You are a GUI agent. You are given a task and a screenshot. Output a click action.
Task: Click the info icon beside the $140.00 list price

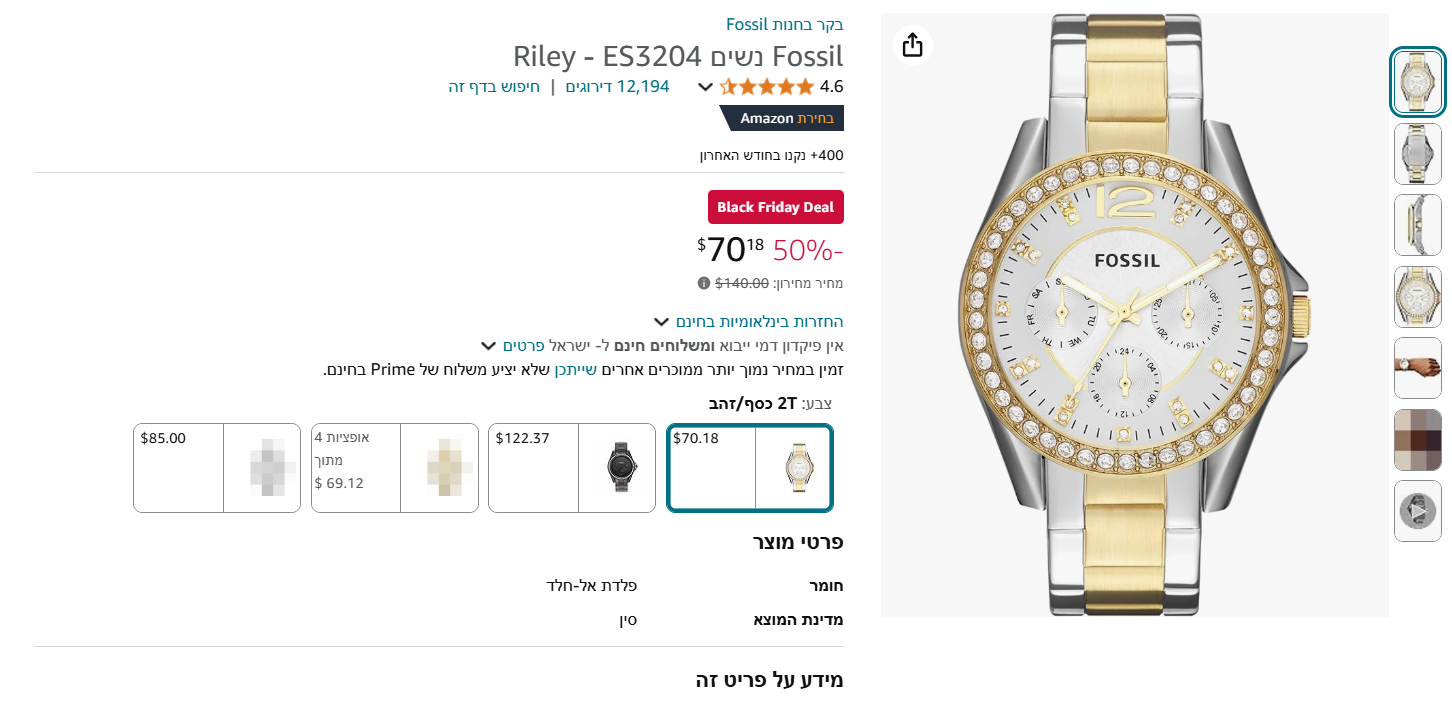tap(704, 283)
